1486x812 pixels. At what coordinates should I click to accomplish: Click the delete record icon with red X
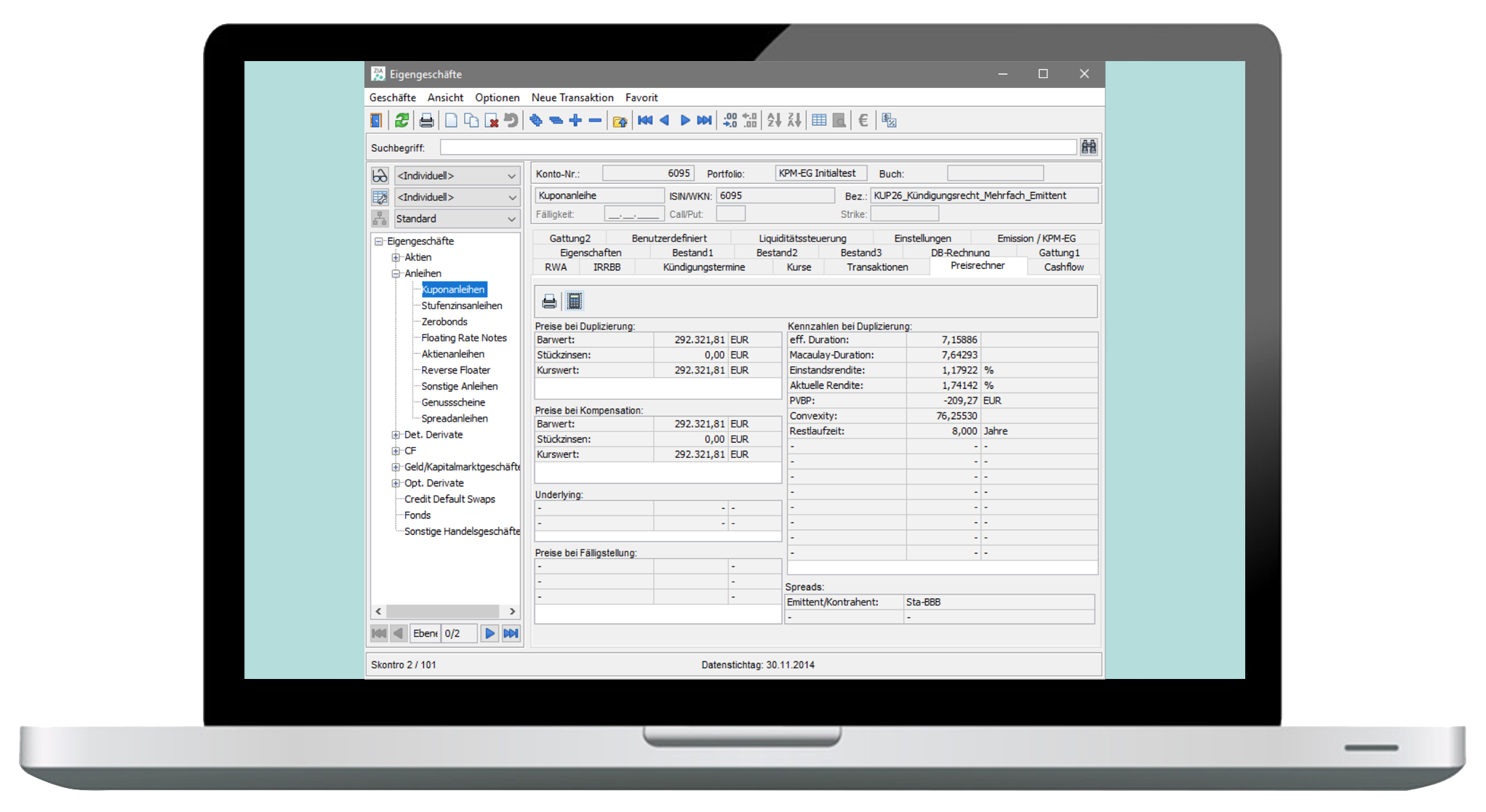point(492,121)
